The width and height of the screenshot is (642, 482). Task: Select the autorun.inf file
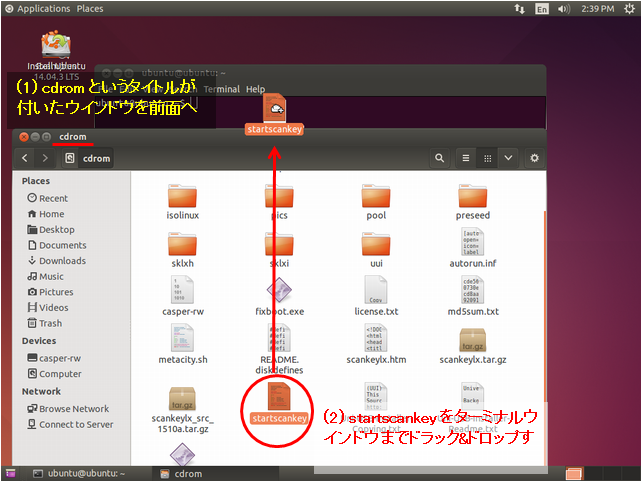pos(472,249)
